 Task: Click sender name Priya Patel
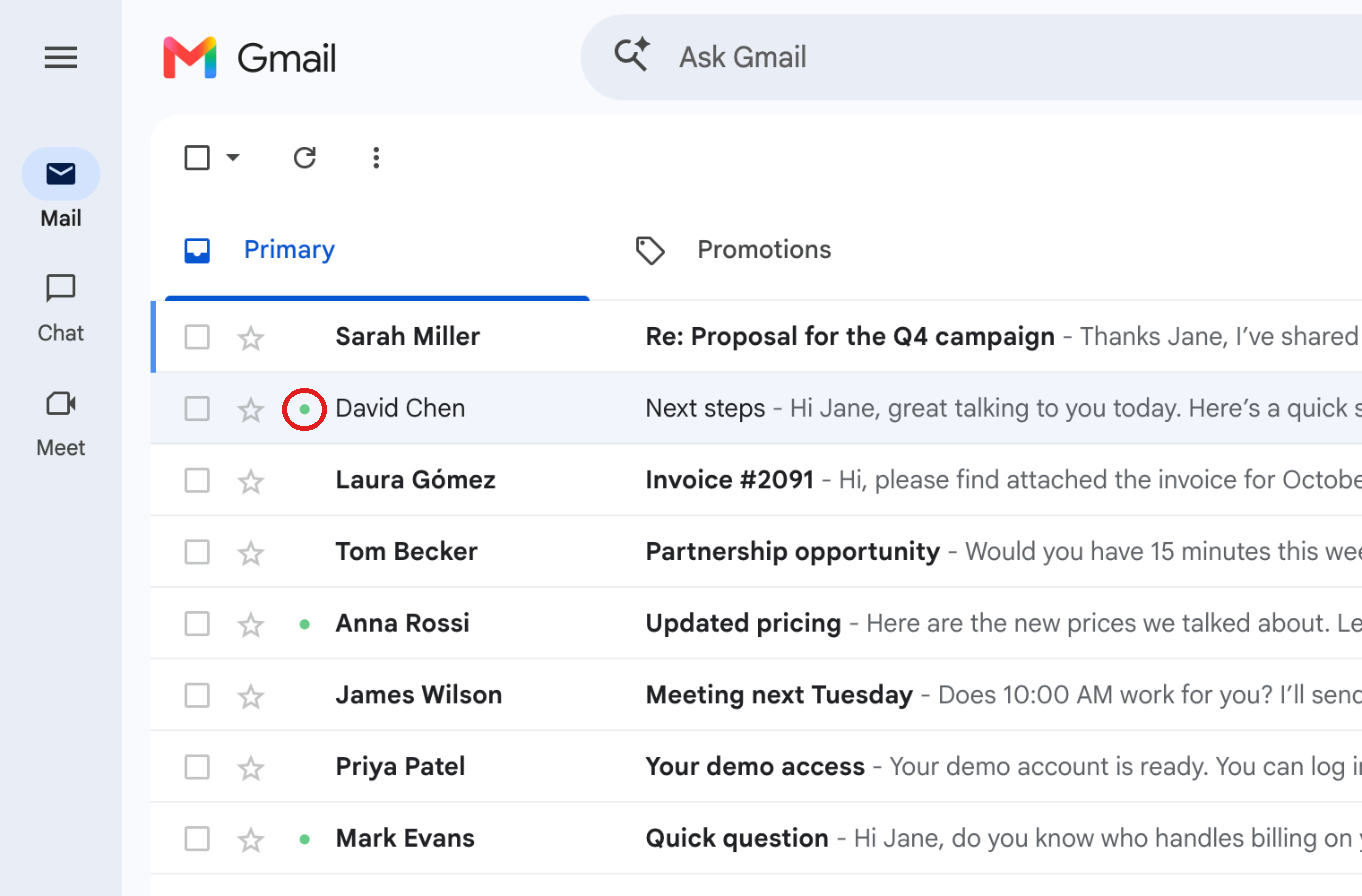coord(401,767)
